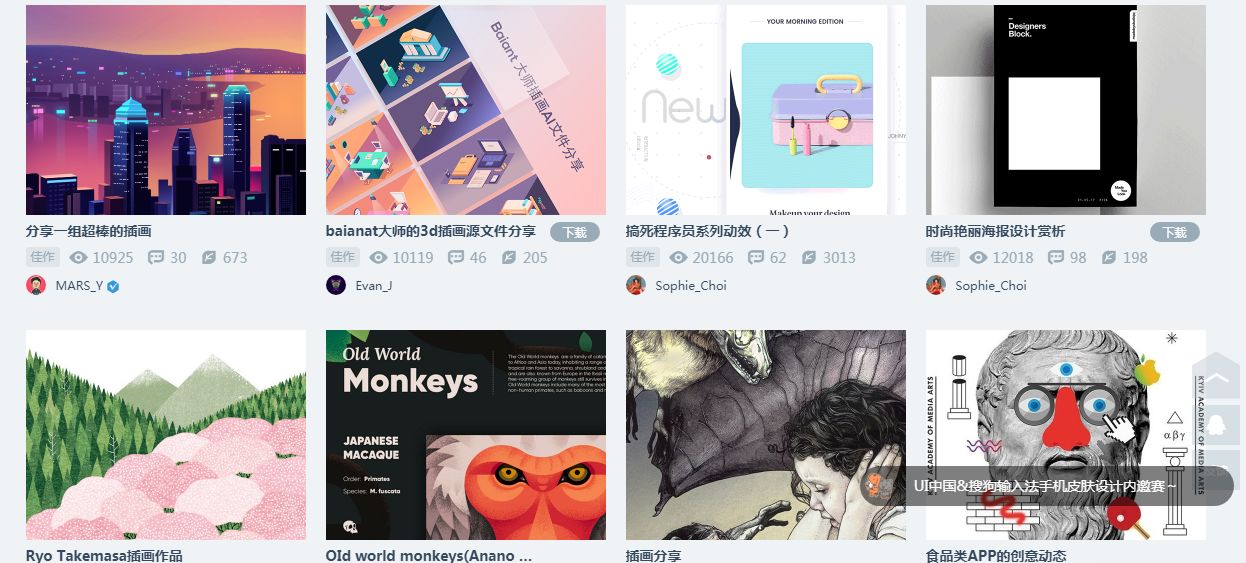This screenshot has height=563, width=1246.
Task: Open the Evan_J author profile link
Action: 374,286
